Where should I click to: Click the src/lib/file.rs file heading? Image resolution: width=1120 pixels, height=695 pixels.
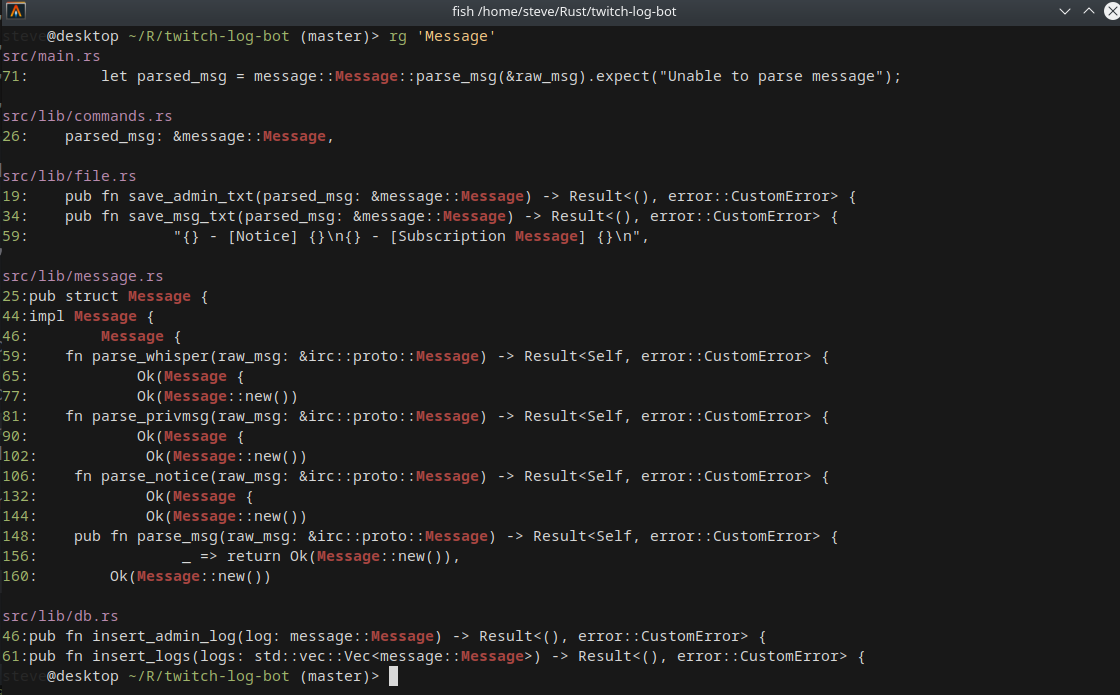(69, 176)
